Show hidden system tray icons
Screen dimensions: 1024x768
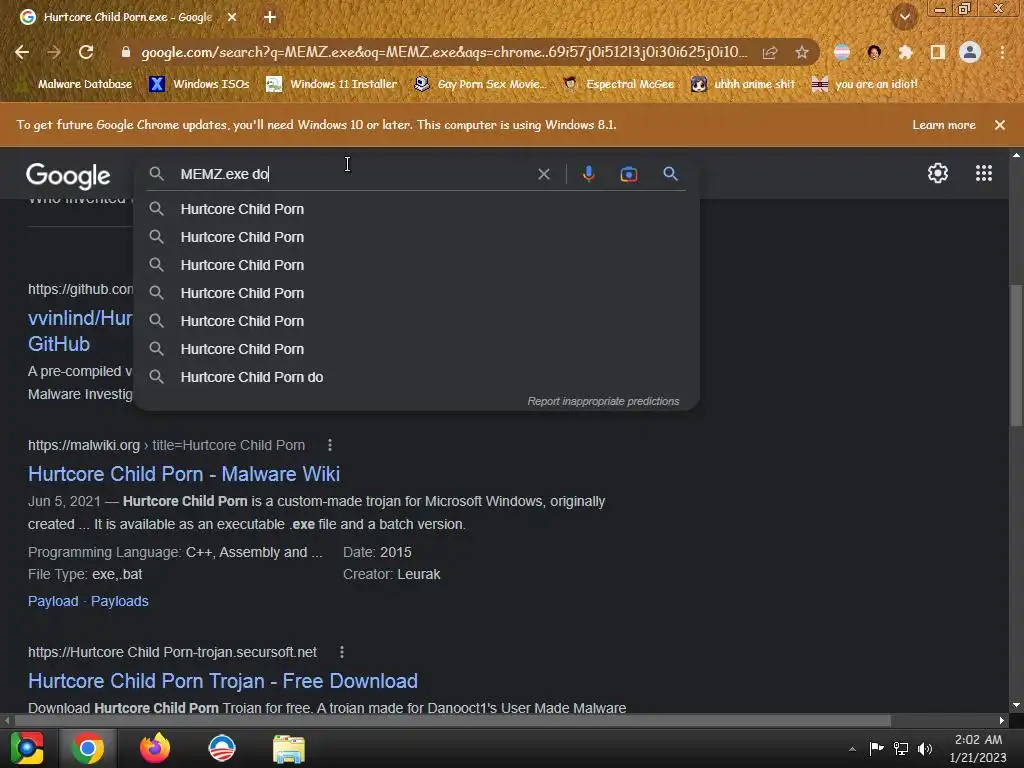852,749
